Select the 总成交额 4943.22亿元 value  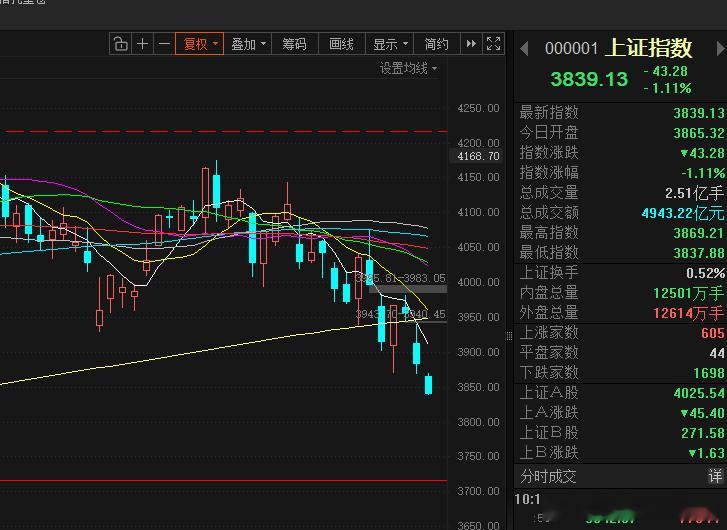click(683, 213)
